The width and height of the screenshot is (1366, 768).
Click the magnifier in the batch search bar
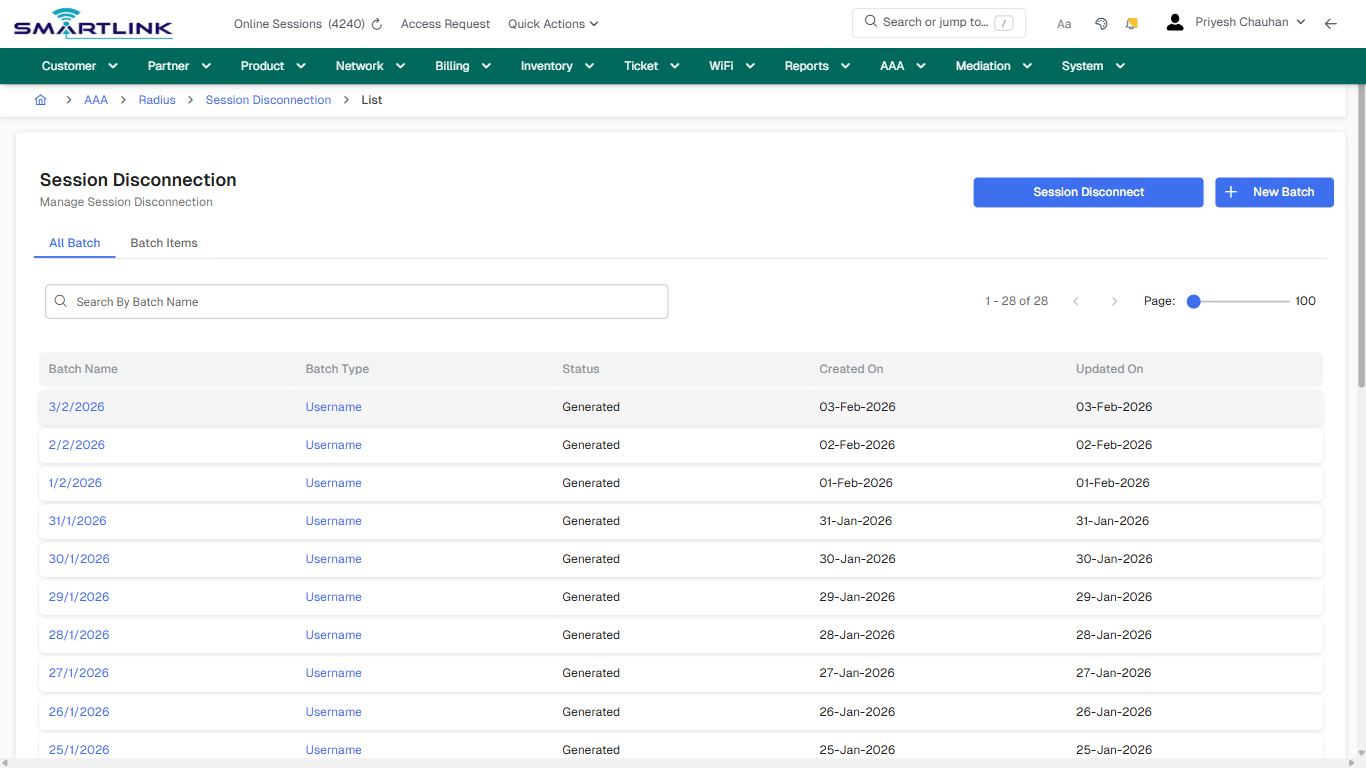tap(60, 301)
